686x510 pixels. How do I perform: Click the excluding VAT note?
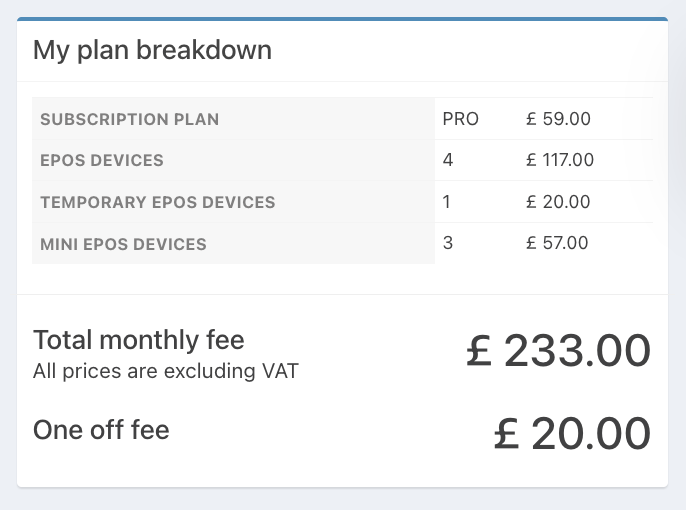165,372
